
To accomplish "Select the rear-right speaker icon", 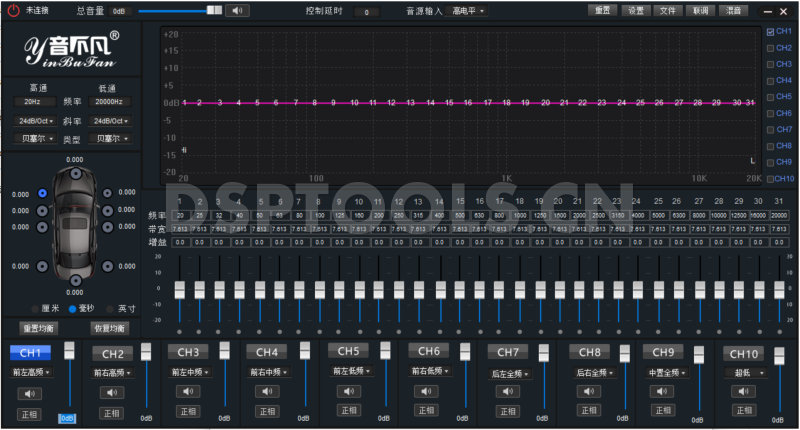I will point(107,266).
